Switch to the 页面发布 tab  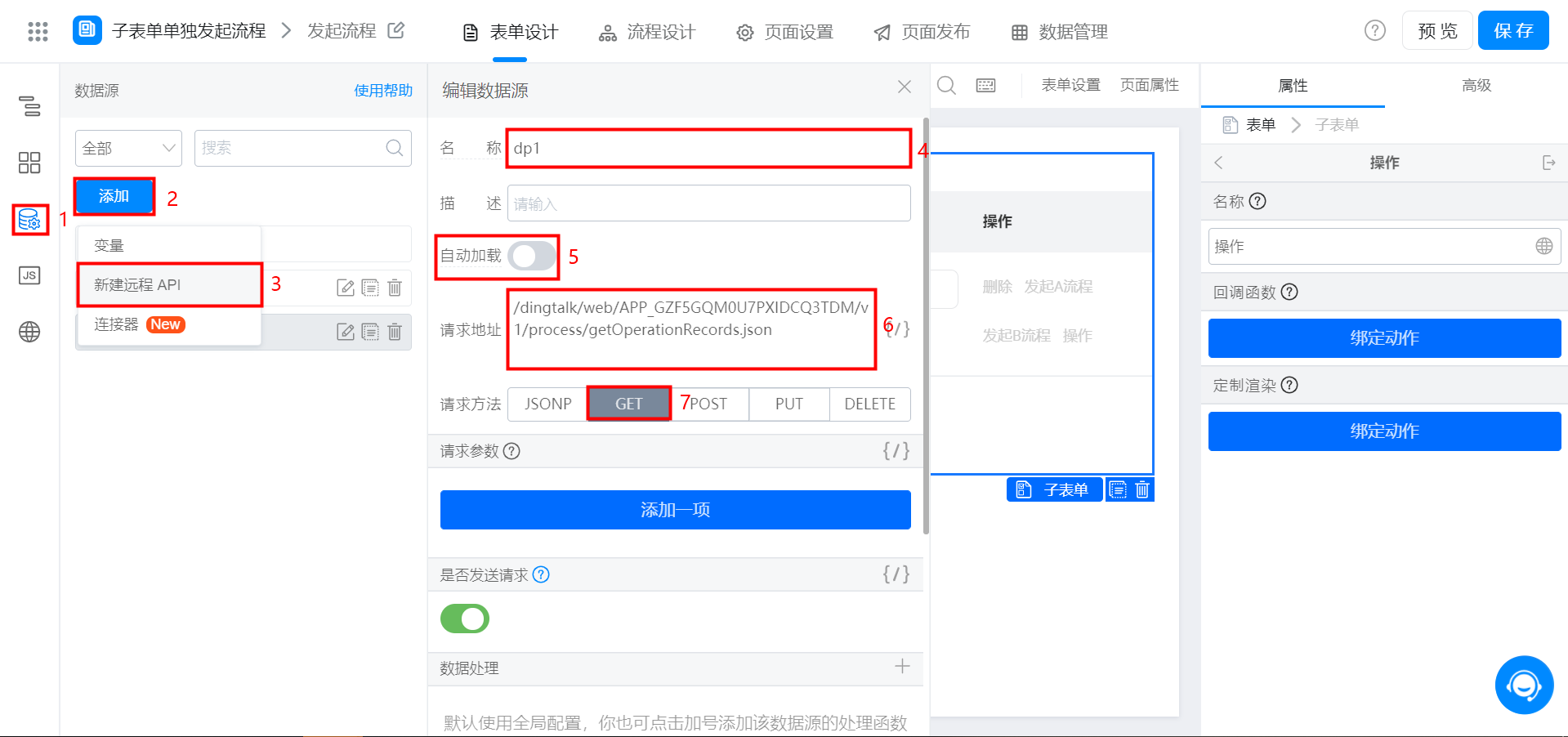click(x=922, y=32)
